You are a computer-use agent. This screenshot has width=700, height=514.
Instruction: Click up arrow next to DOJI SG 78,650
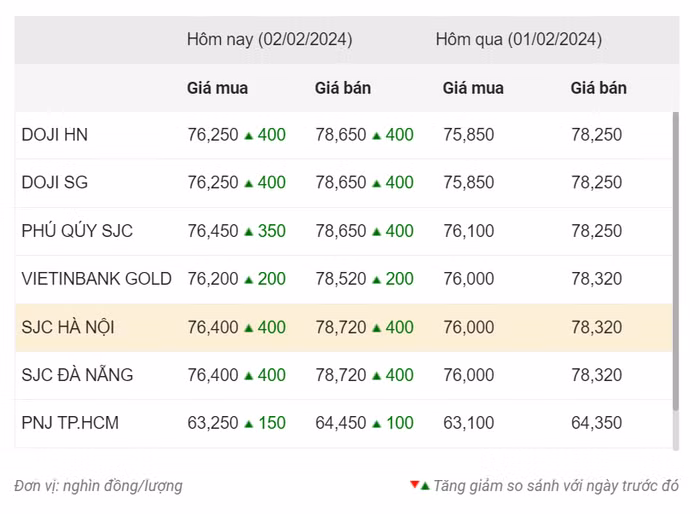tap(376, 183)
